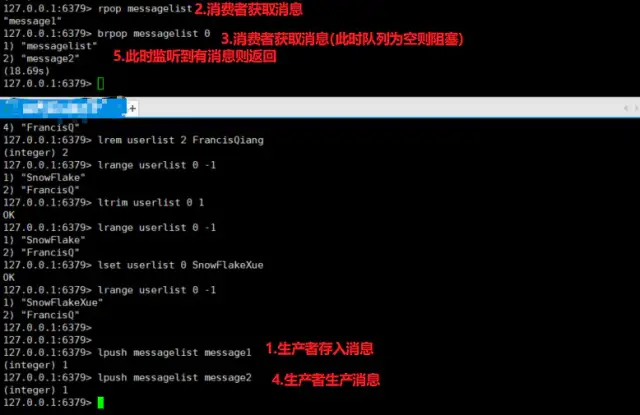Click the 'lpush messagelist message1' command
640x415 pixels.
(174, 352)
